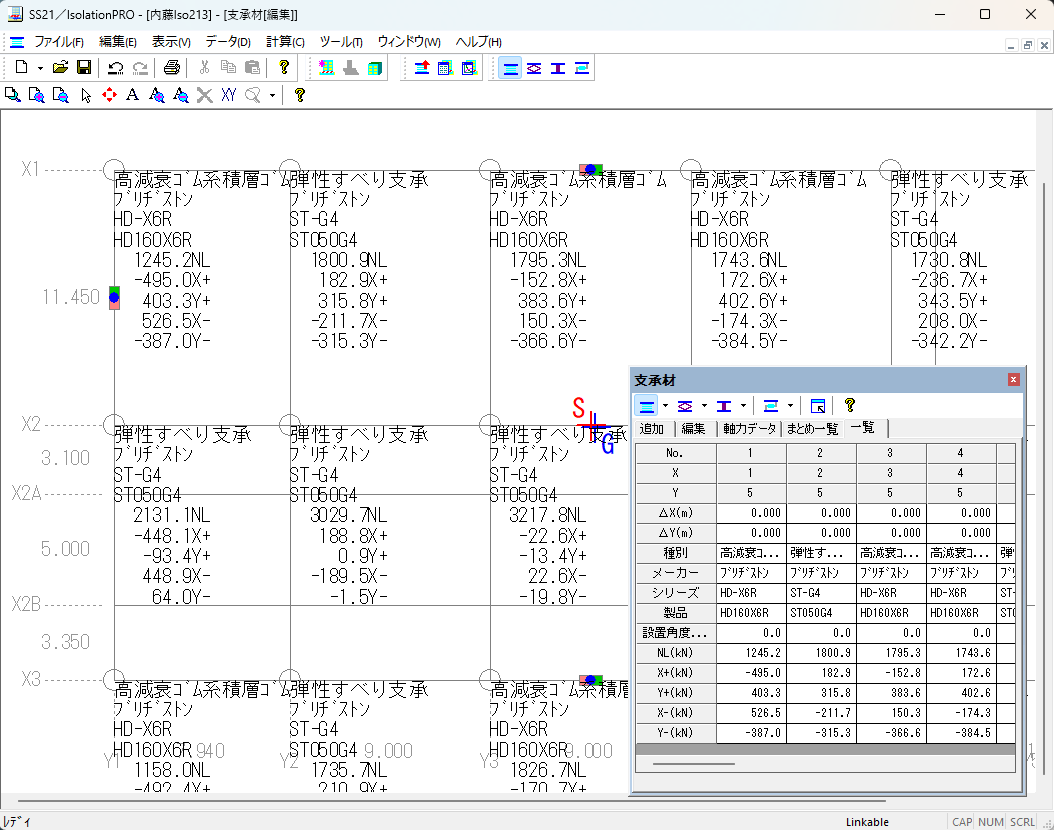Click the blue-dot marker beside 11.450 dimension
Screen dimensions: 1054x830
tap(114, 297)
